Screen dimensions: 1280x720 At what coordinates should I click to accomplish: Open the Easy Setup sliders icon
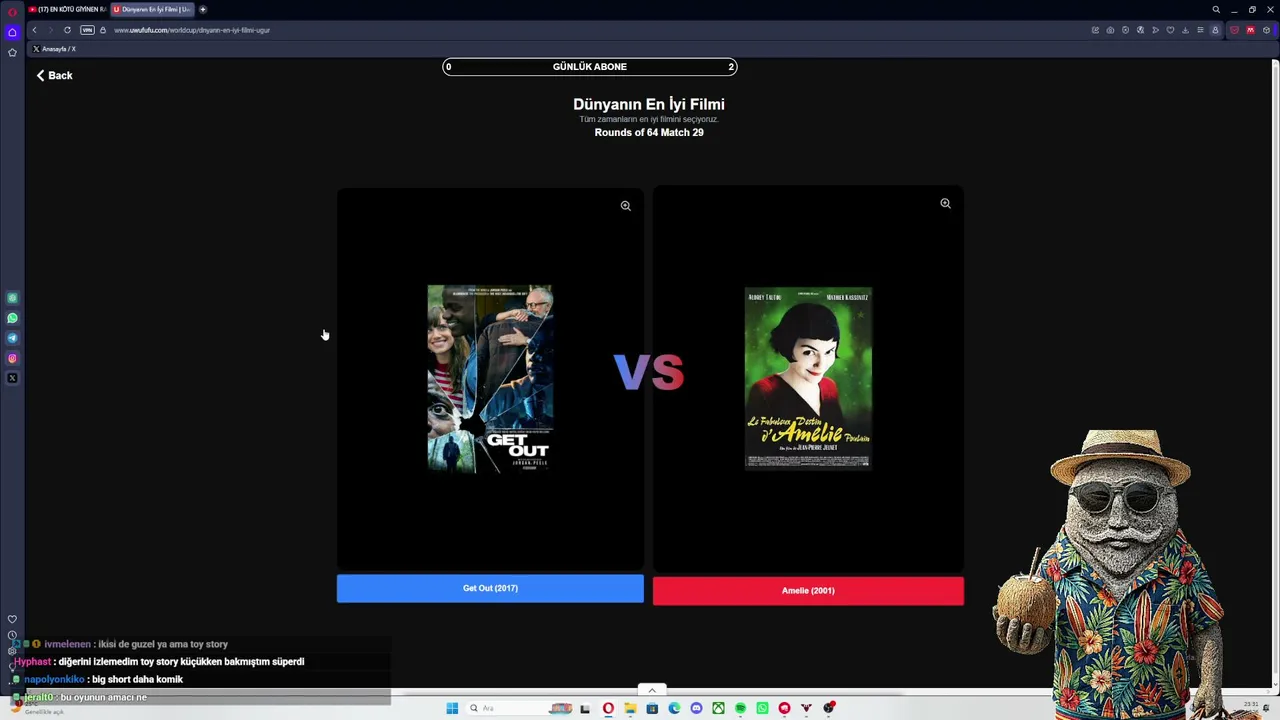(1200, 30)
